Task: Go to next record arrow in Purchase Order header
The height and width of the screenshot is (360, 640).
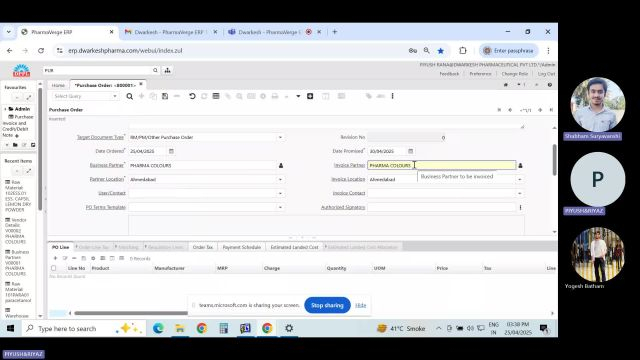Action: coord(540,110)
